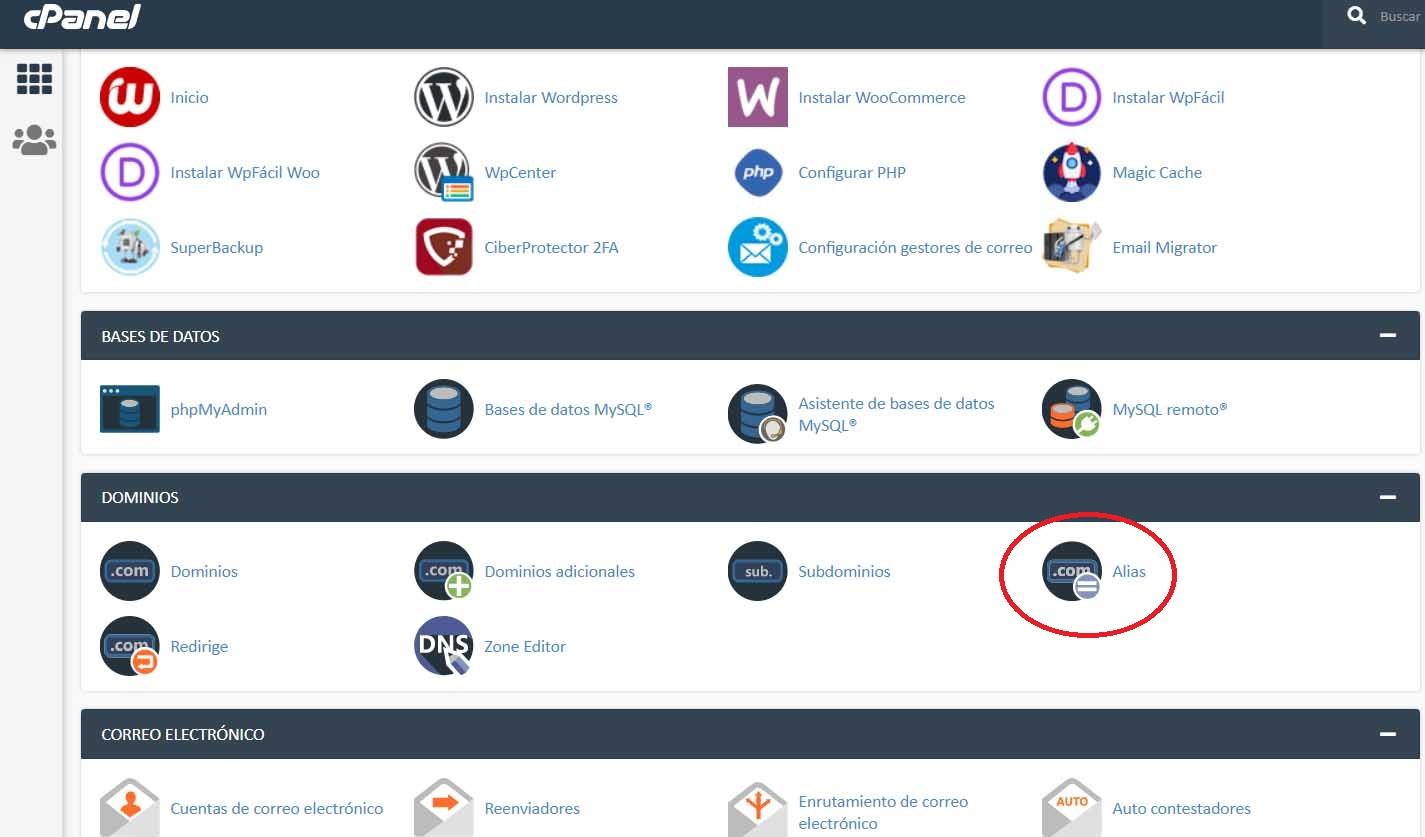Click the Email Migrator link

(1165, 247)
